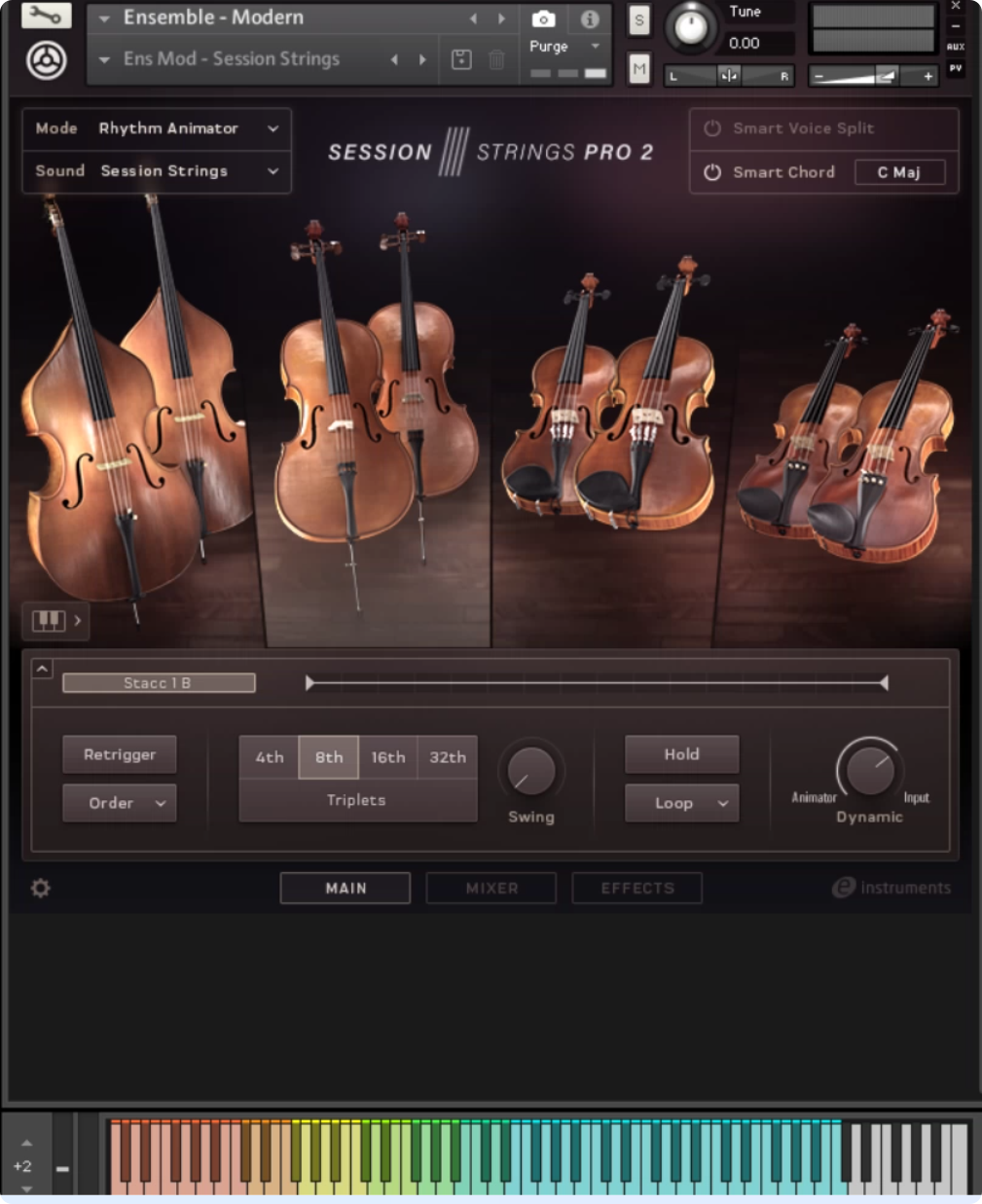Image resolution: width=982 pixels, height=1204 pixels.
Task: Click the animator range start marker
Action: click(309, 683)
